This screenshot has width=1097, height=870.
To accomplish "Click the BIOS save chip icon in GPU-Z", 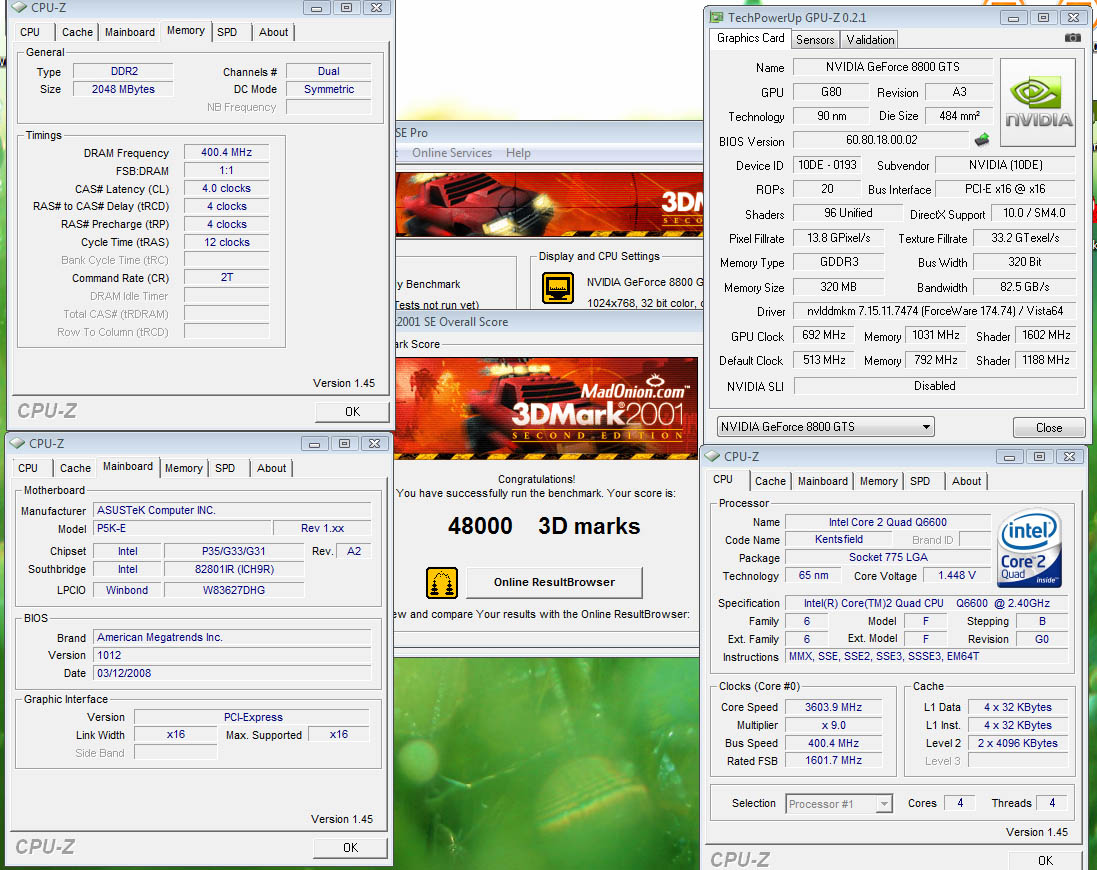I will tap(982, 140).
